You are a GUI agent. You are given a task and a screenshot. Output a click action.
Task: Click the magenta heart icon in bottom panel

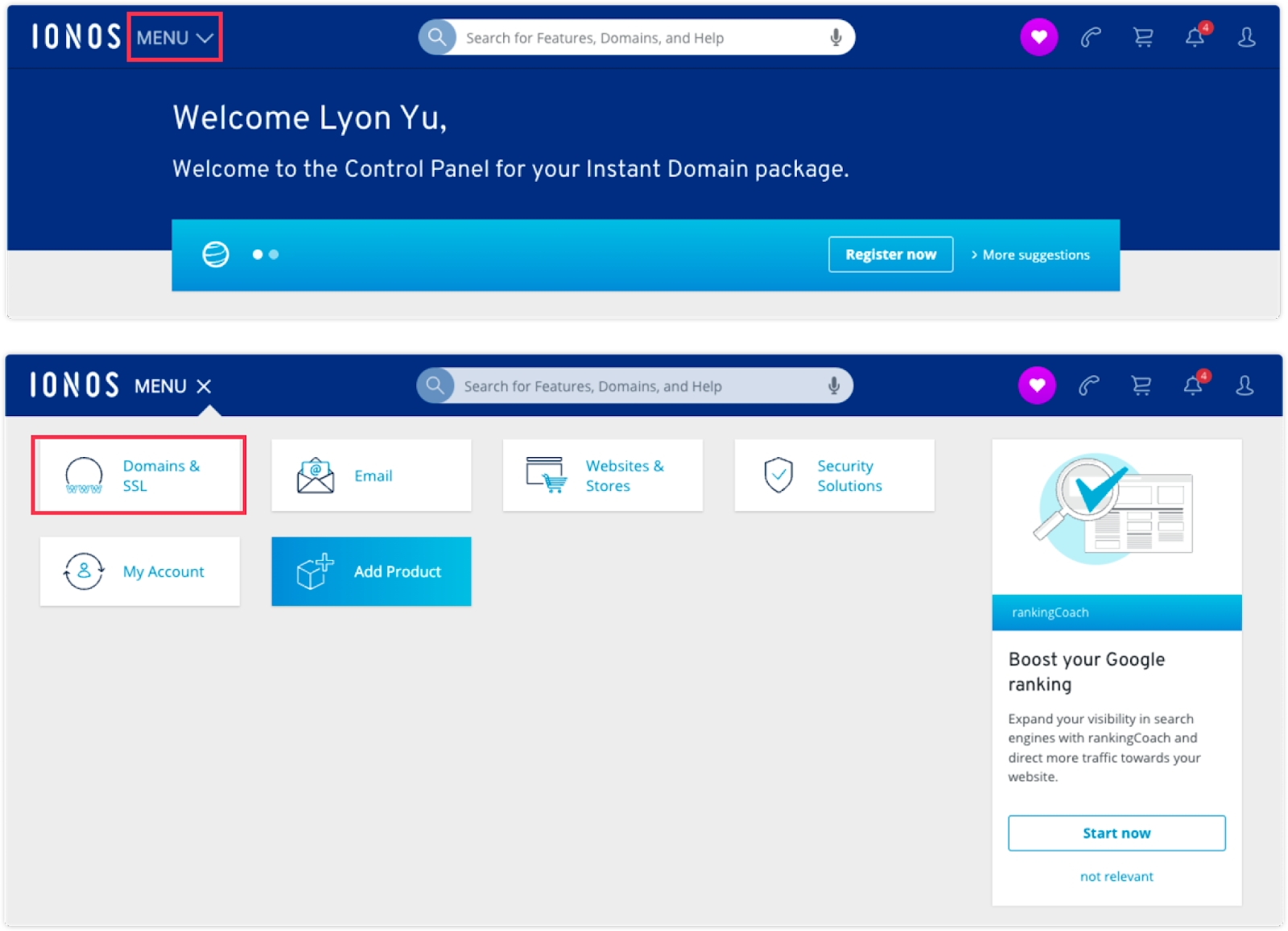pyautogui.click(x=1038, y=385)
